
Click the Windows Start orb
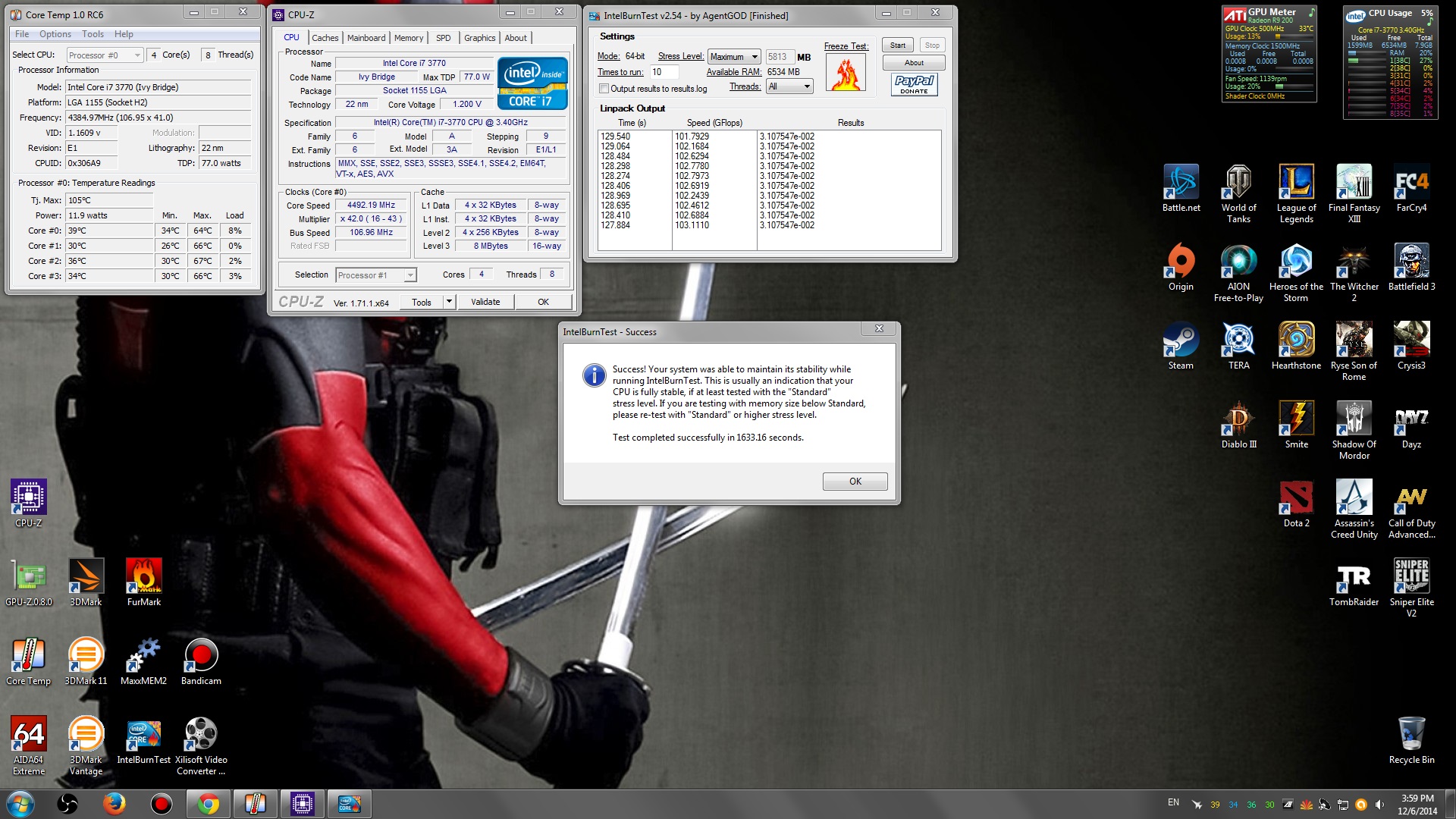pos(20,804)
